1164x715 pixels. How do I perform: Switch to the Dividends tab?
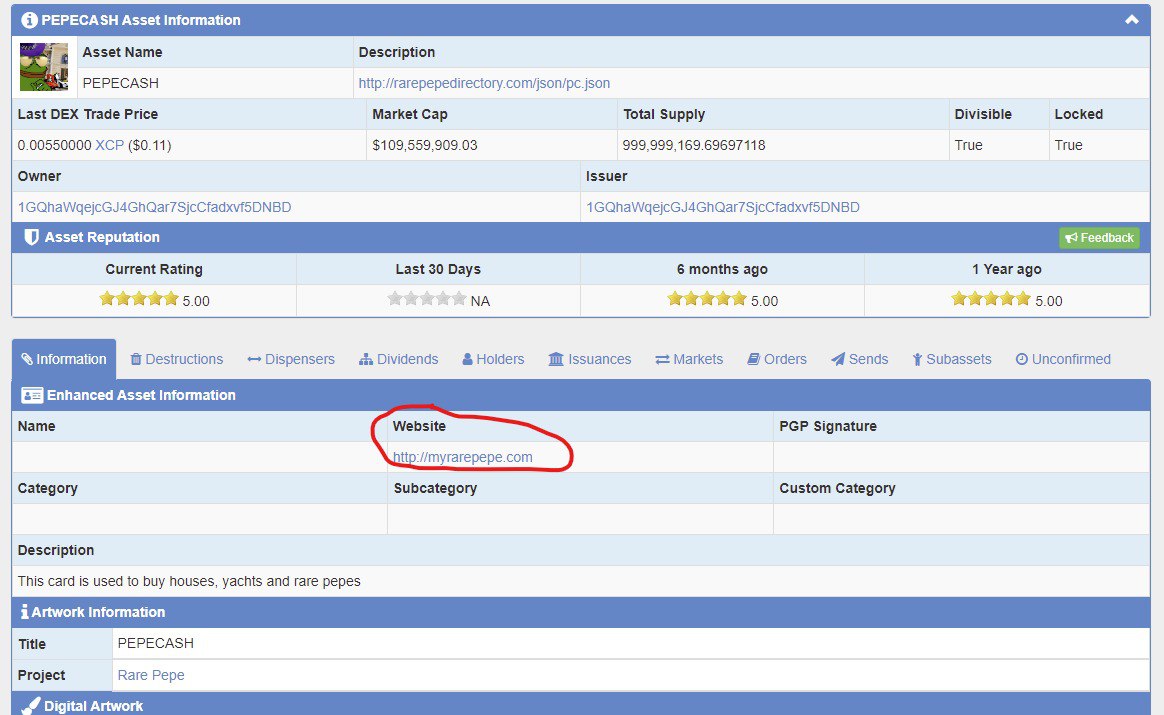[x=399, y=359]
